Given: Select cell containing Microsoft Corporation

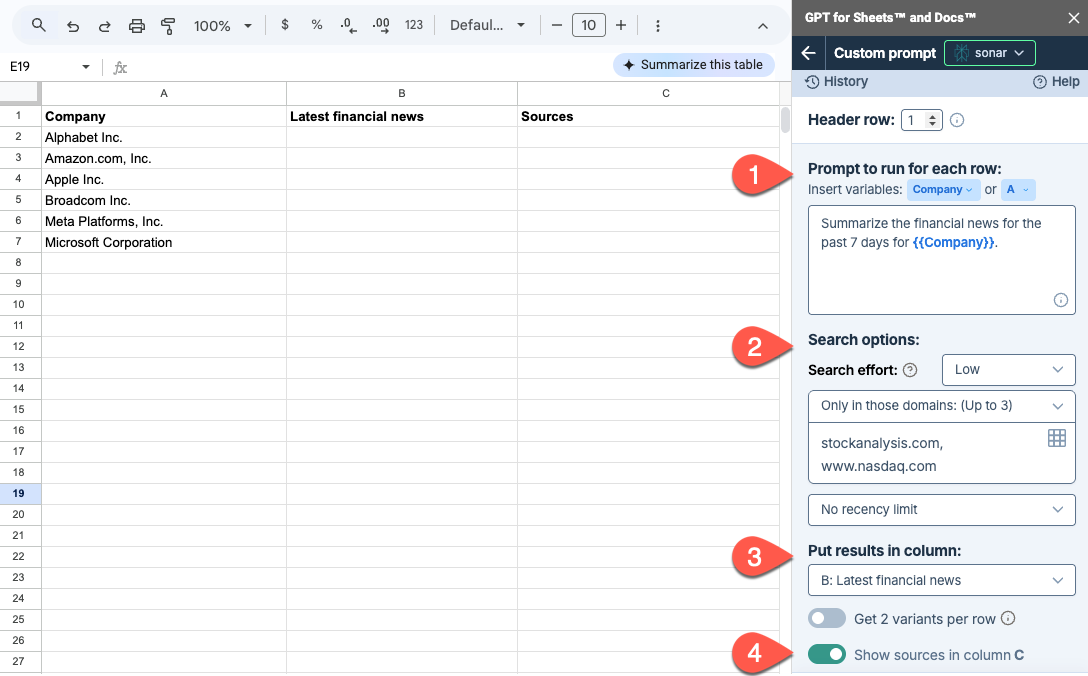Looking at the screenshot, I should click(x=164, y=242).
